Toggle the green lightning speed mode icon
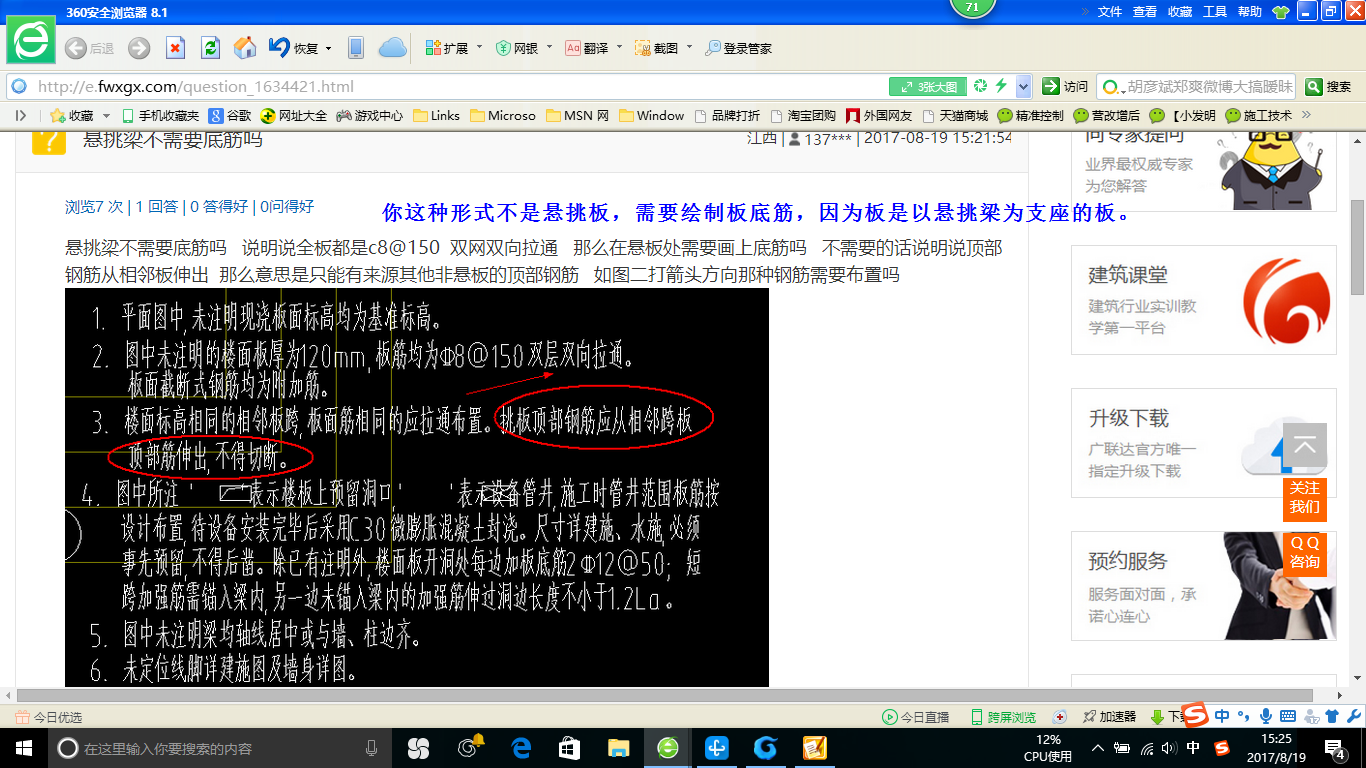Image resolution: width=1366 pixels, height=768 pixels. tap(1001, 86)
